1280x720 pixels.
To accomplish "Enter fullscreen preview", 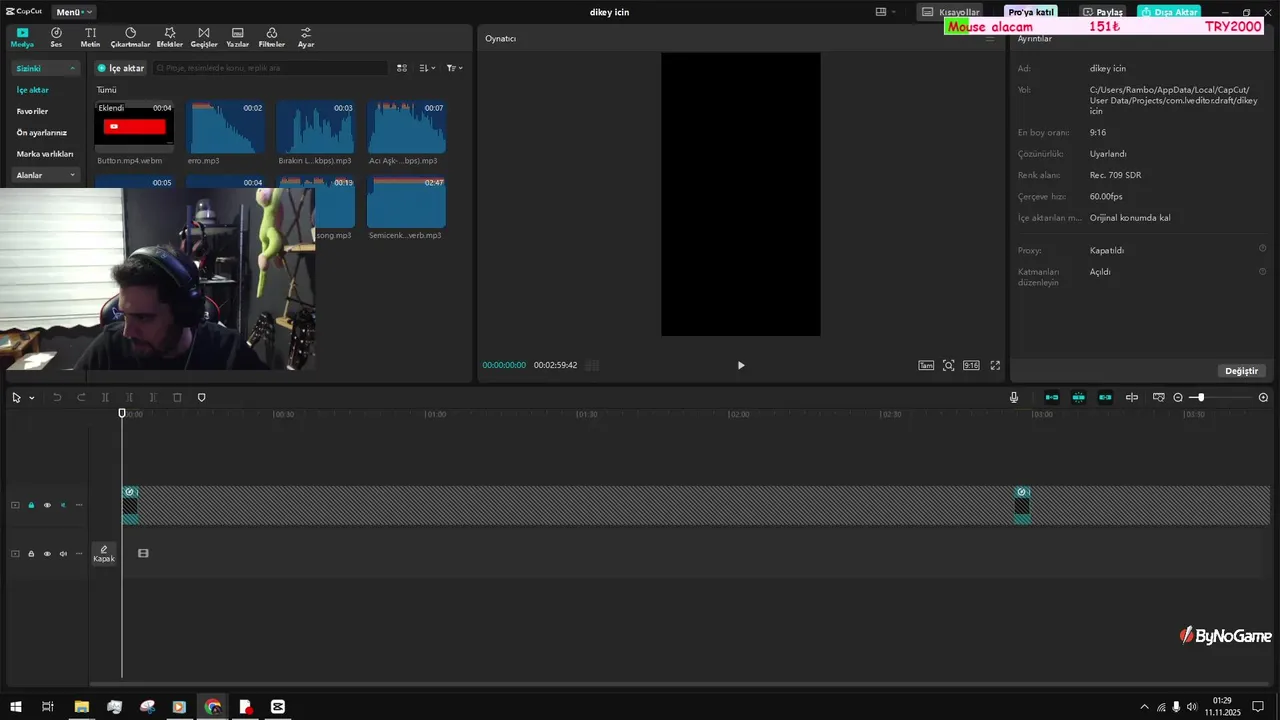I will 995,365.
